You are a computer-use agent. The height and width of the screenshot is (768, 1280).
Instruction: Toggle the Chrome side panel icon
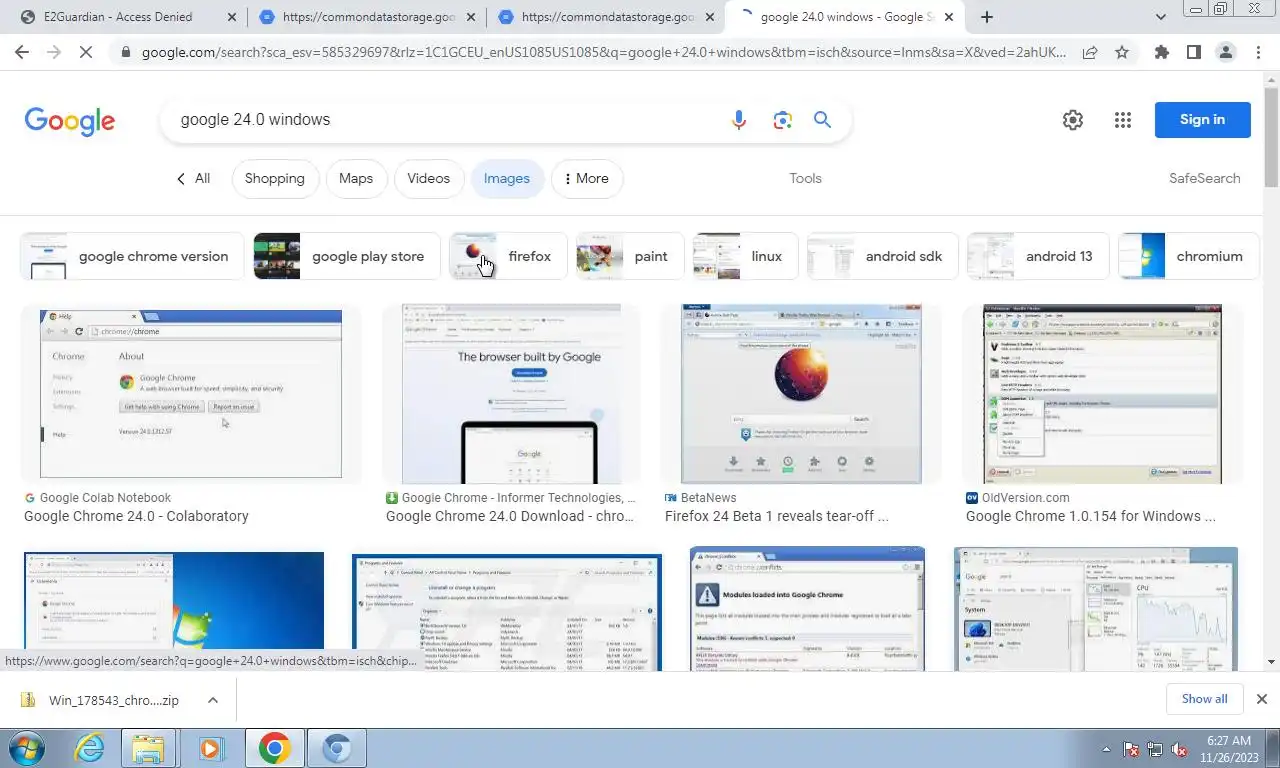pos(1193,52)
